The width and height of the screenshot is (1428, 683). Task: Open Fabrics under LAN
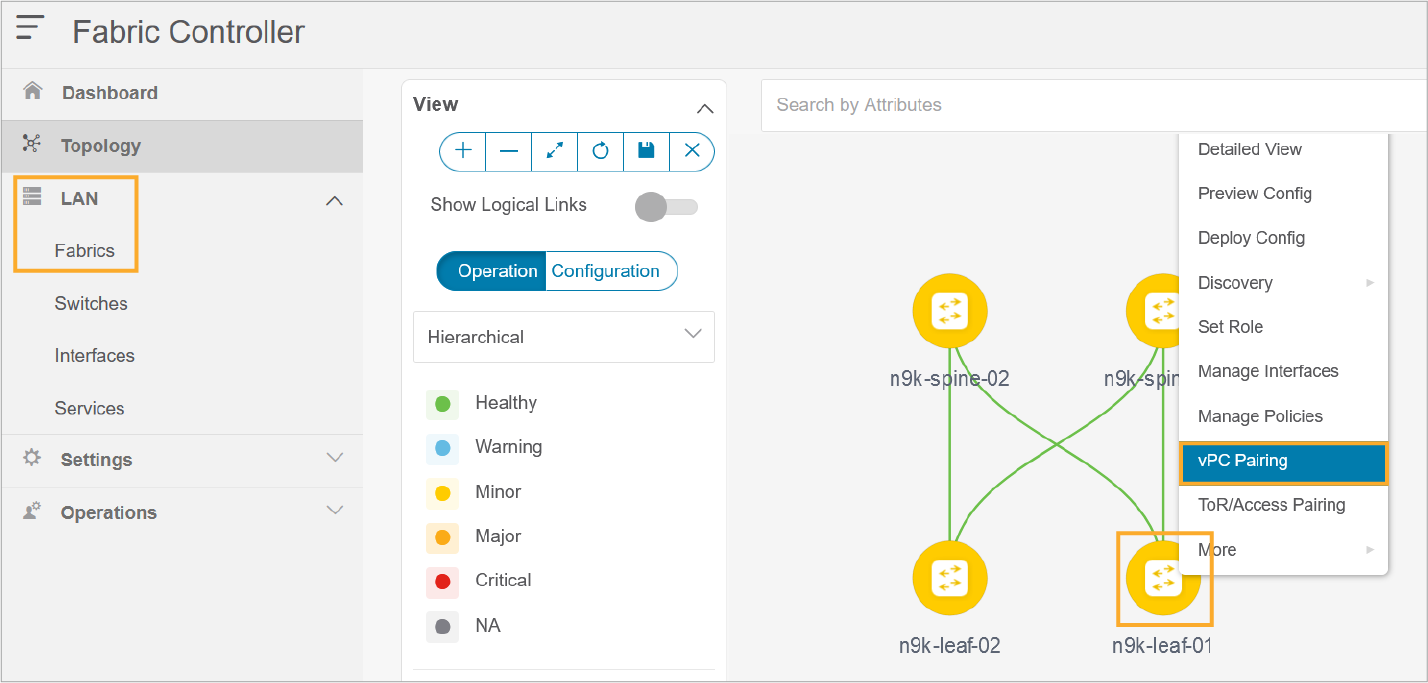tap(84, 251)
